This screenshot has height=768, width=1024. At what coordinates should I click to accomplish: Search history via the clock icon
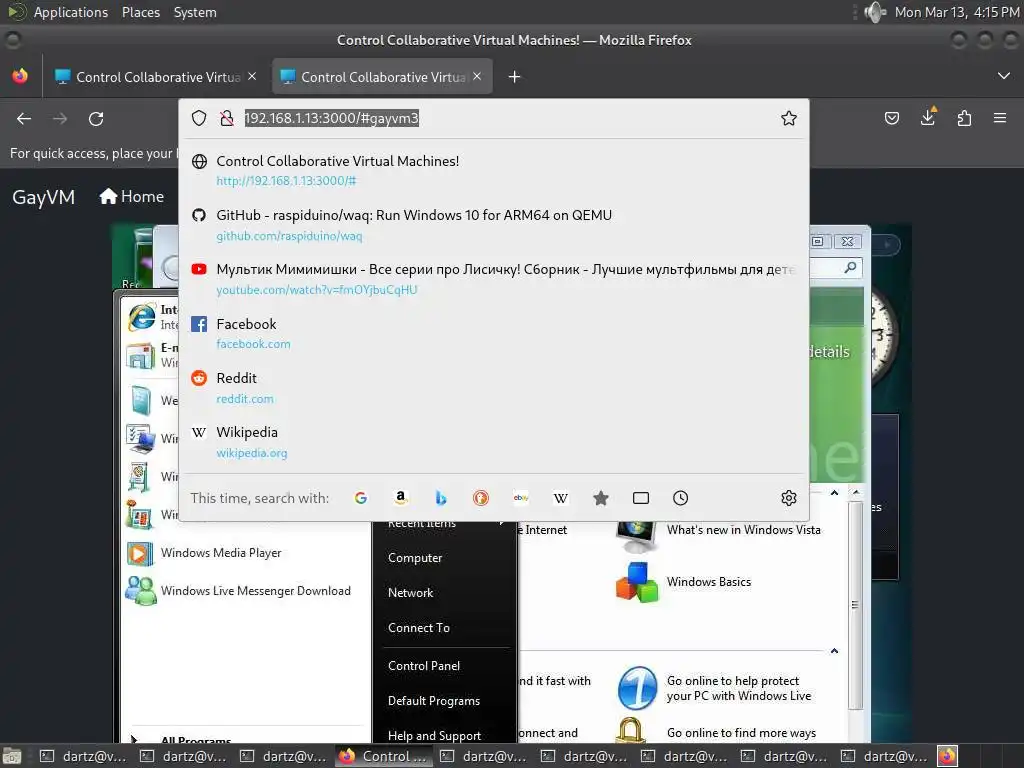point(680,498)
